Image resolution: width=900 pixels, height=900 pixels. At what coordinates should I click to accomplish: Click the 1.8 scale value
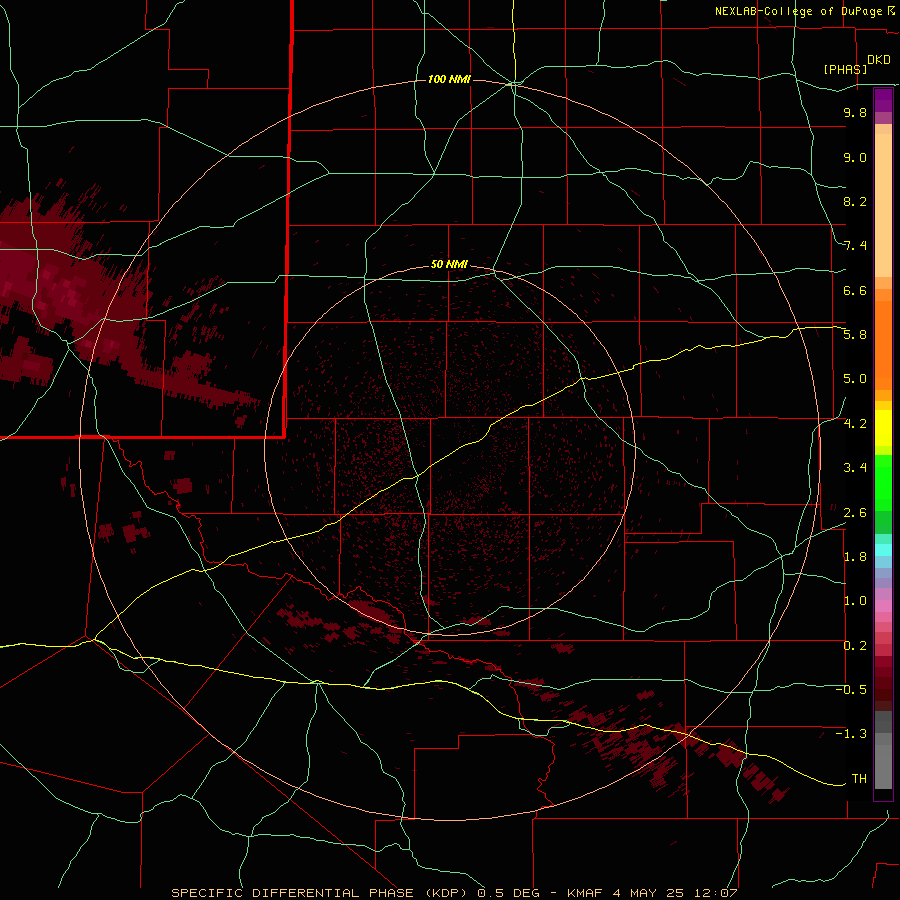(x=855, y=557)
